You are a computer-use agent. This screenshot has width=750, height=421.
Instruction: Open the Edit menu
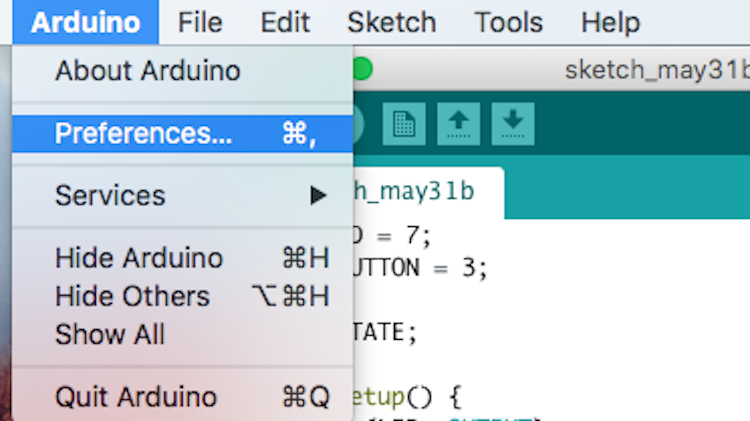pyautogui.click(x=285, y=22)
